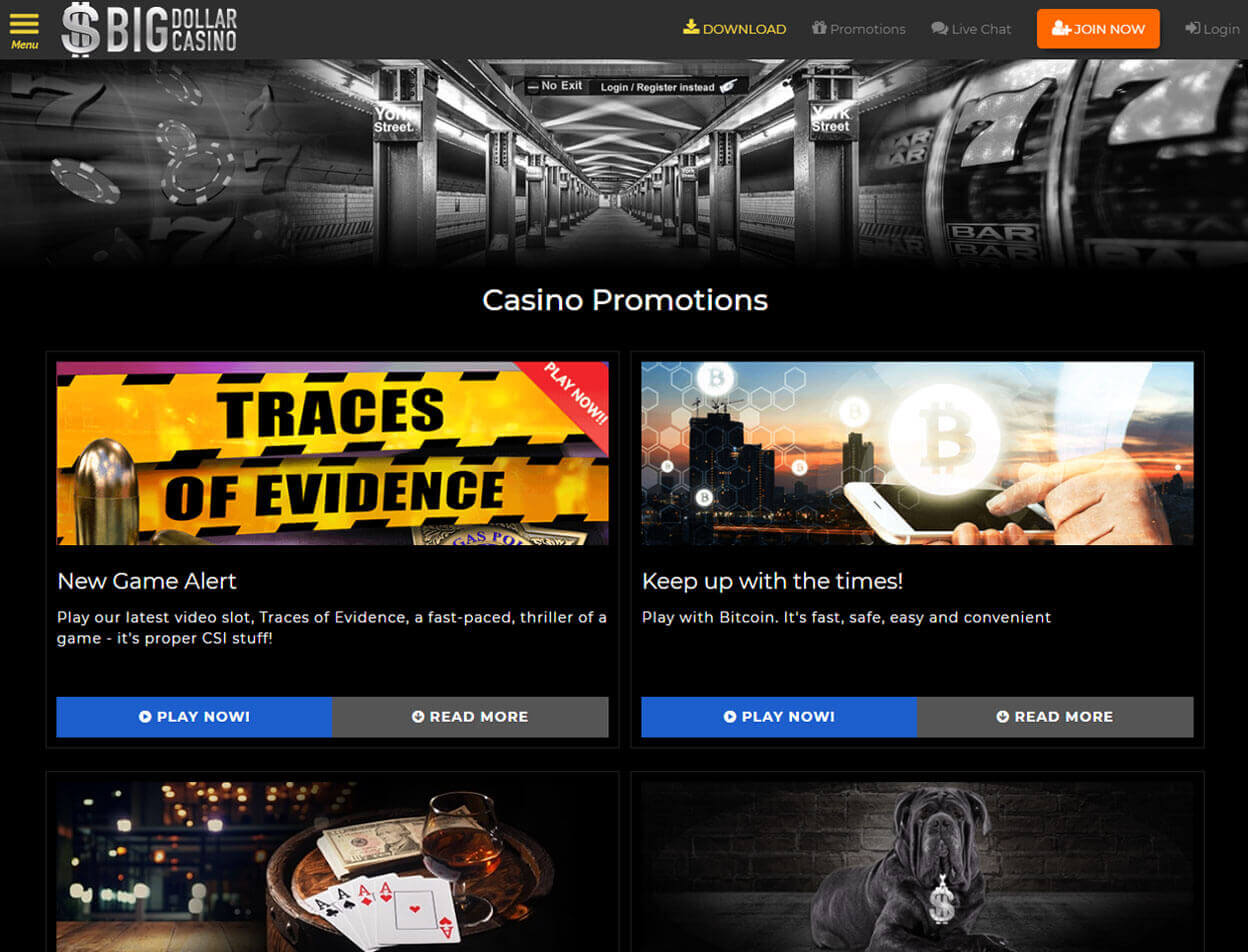Open the Promotions menu item

[x=859, y=29]
